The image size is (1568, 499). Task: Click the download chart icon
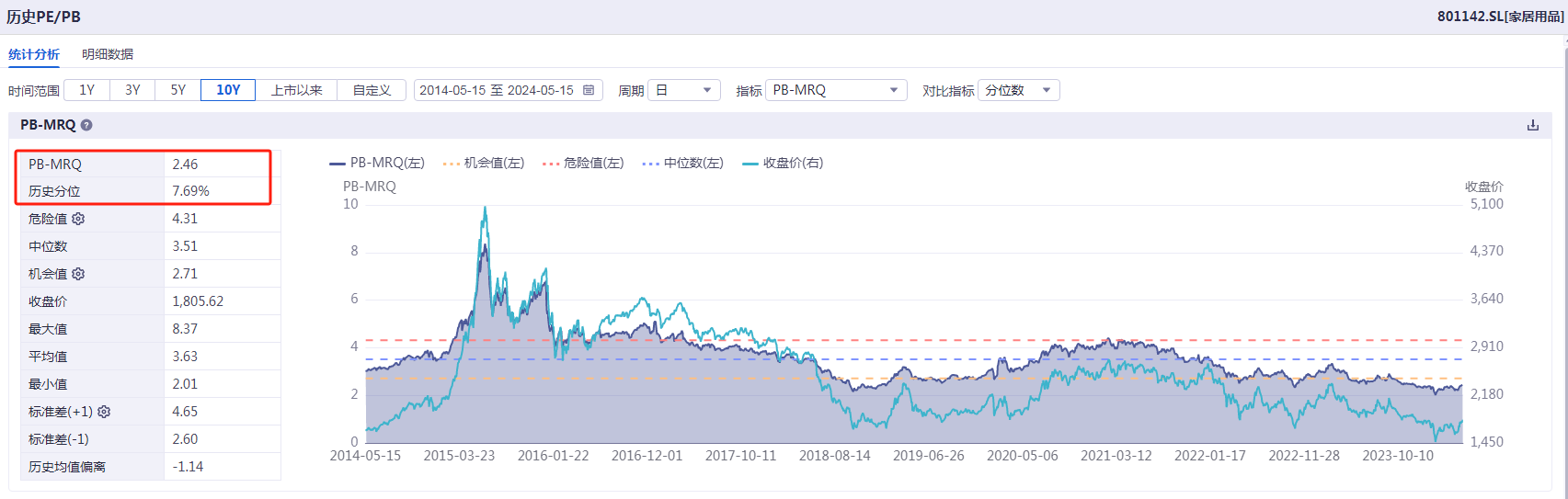coord(1532,125)
